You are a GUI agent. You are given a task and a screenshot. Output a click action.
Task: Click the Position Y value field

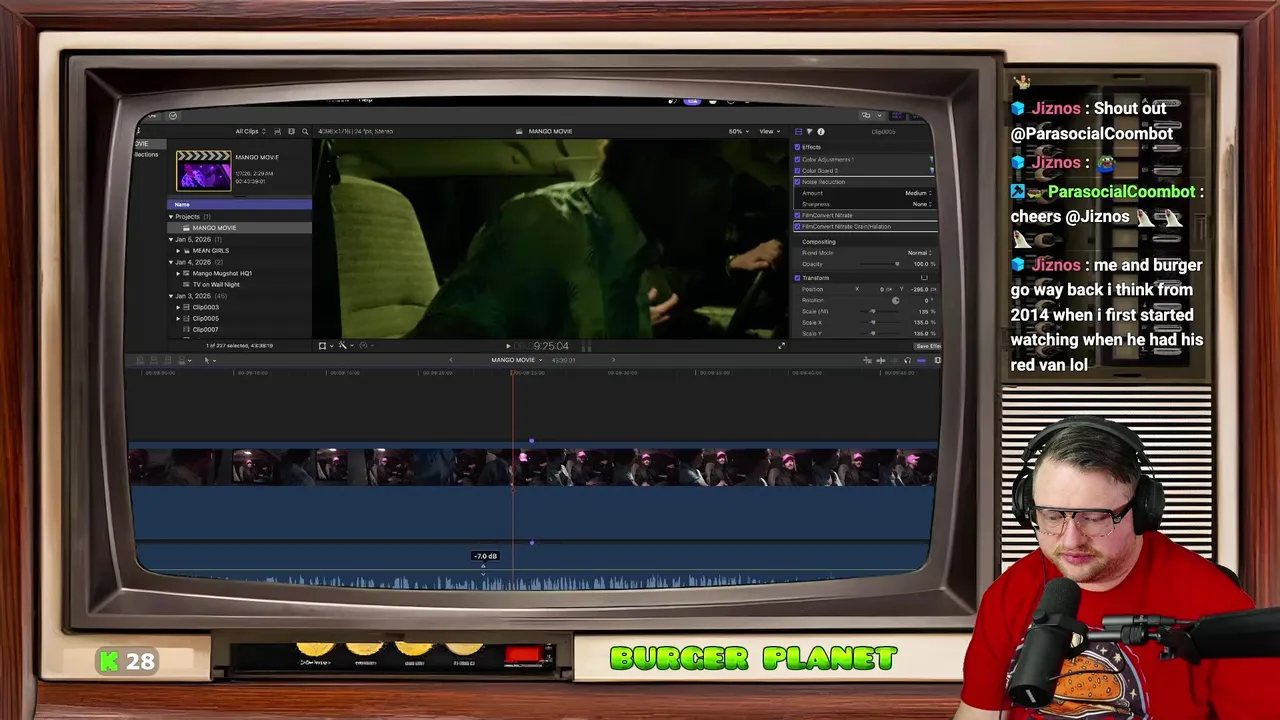coord(921,289)
